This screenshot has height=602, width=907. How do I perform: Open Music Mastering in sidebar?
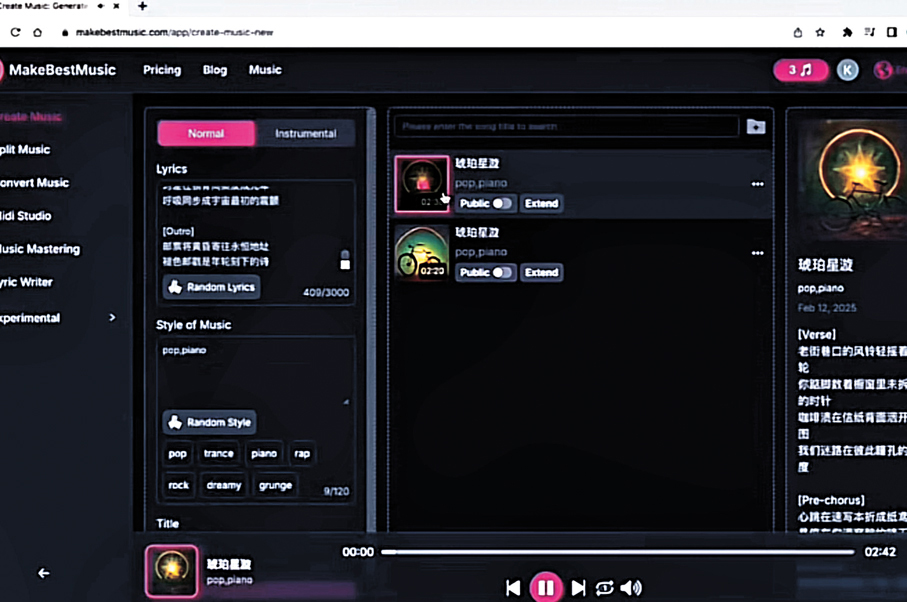tap(40, 249)
